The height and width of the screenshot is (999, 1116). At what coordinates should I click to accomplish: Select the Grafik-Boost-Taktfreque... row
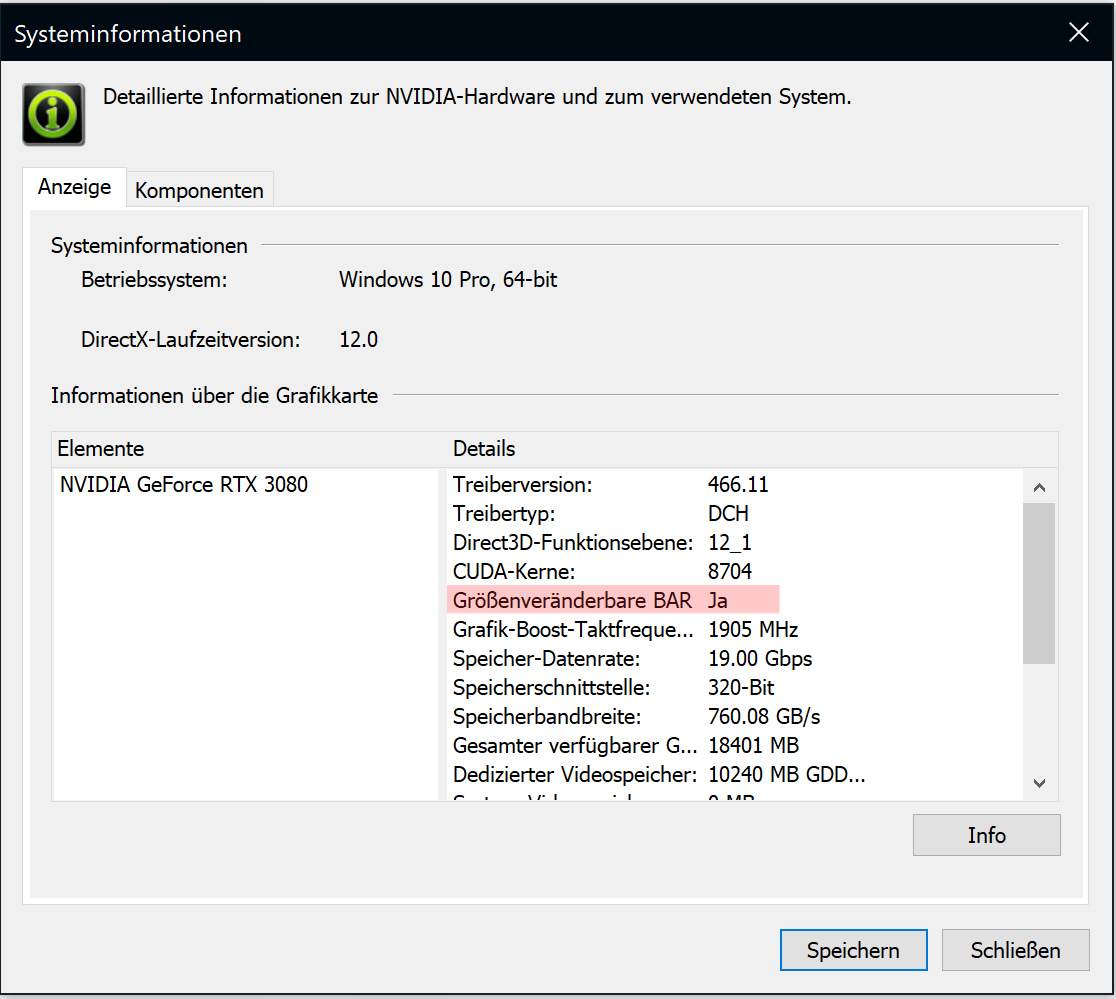point(735,630)
